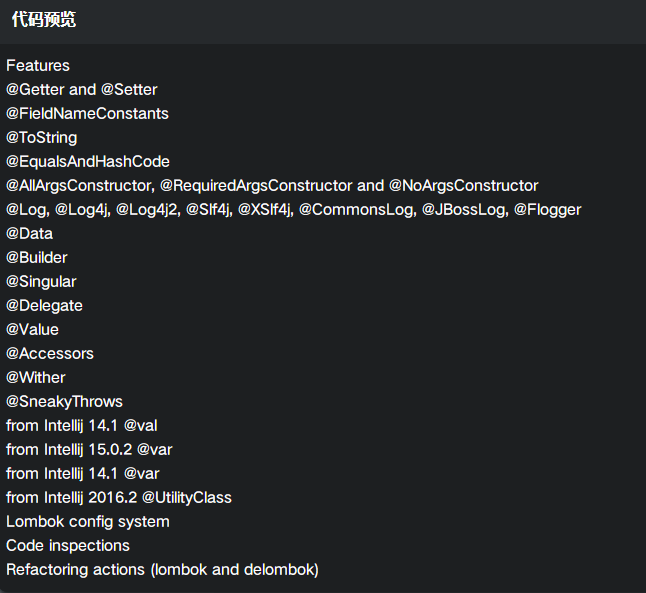This screenshot has height=593, width=646.
Task: Click the Intellij 15.0.2 @var line
Action: 89,450
